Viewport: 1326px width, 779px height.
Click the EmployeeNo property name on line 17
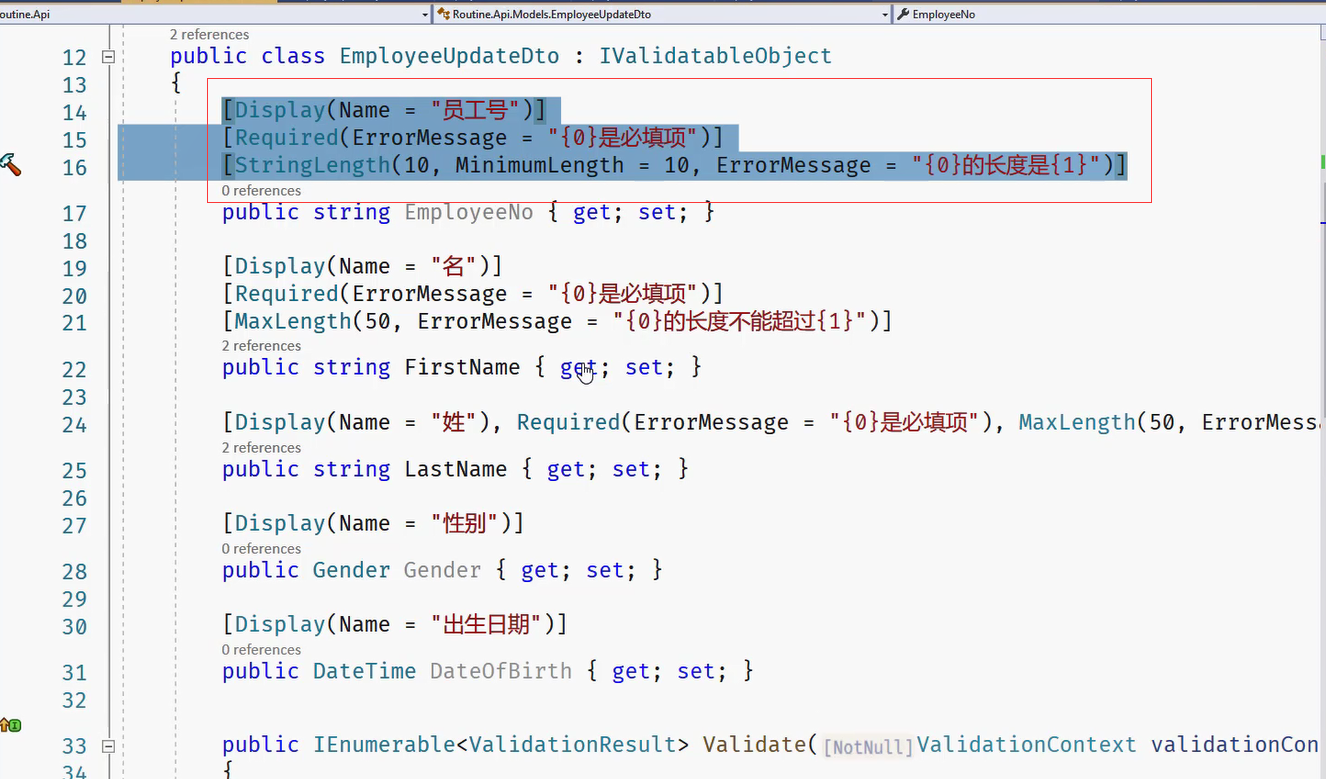tap(469, 212)
